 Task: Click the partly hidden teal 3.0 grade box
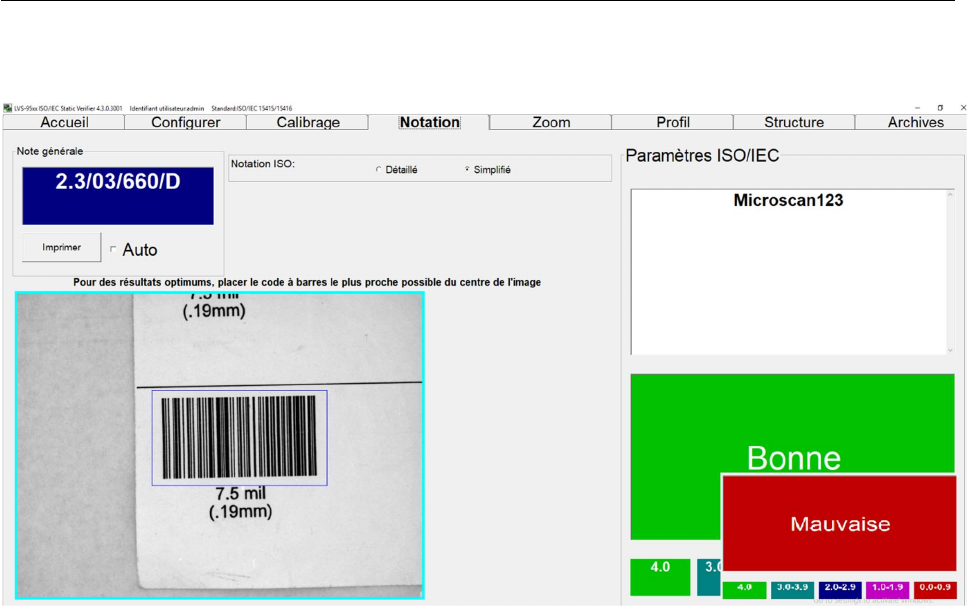[x=709, y=577]
